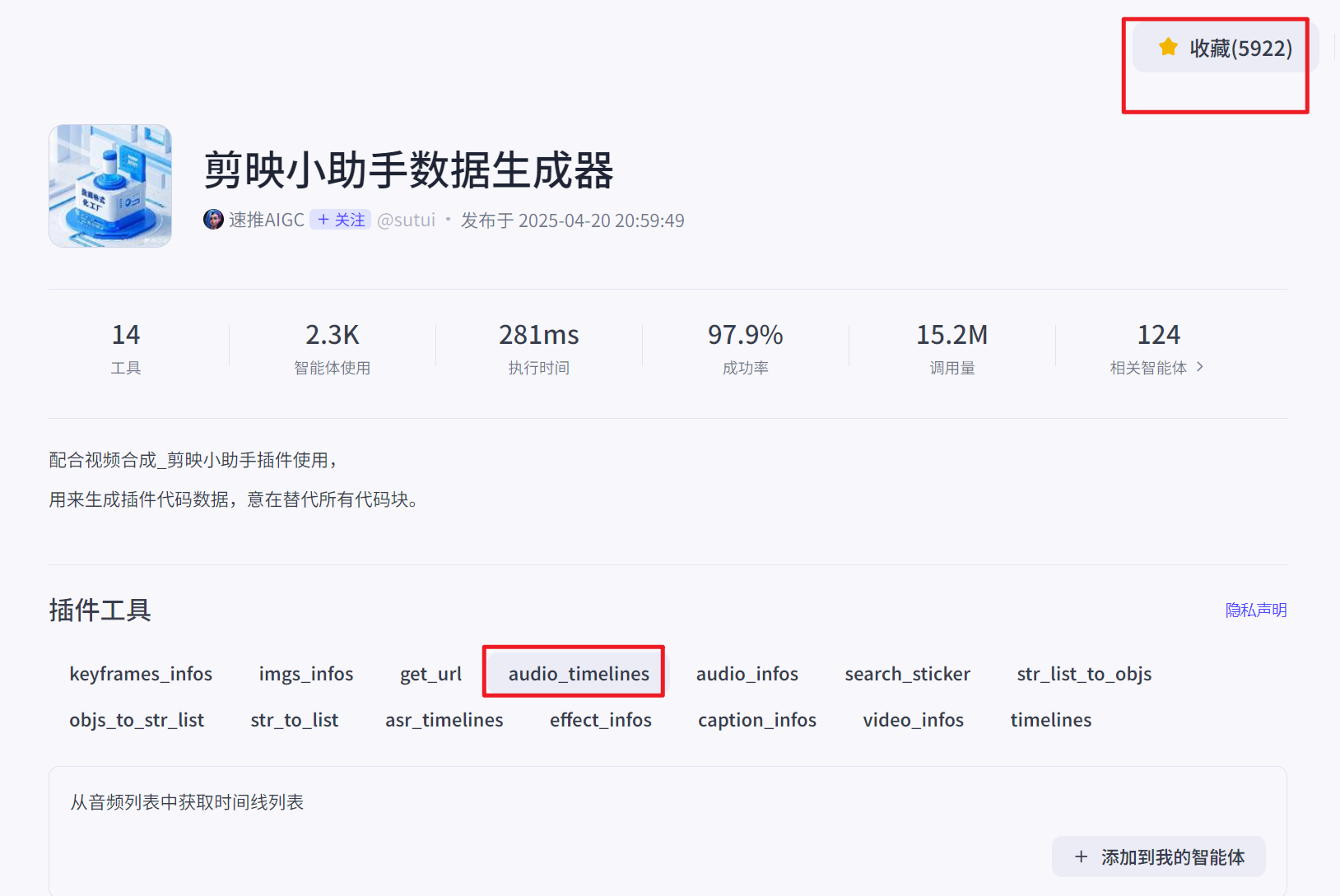This screenshot has width=1340, height=896.
Task: Click the @sutui handle
Action: (406, 220)
